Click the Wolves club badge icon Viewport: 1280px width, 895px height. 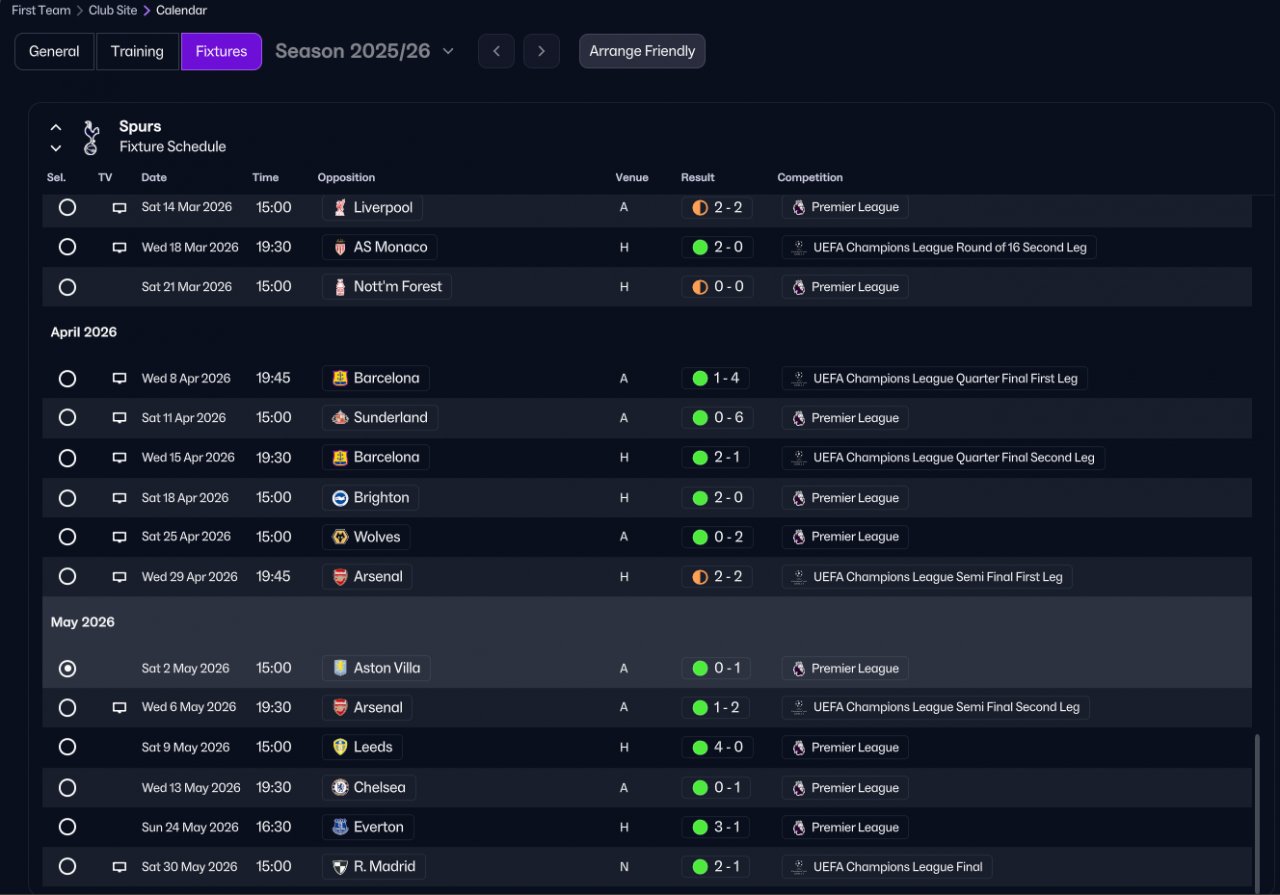[x=340, y=537]
